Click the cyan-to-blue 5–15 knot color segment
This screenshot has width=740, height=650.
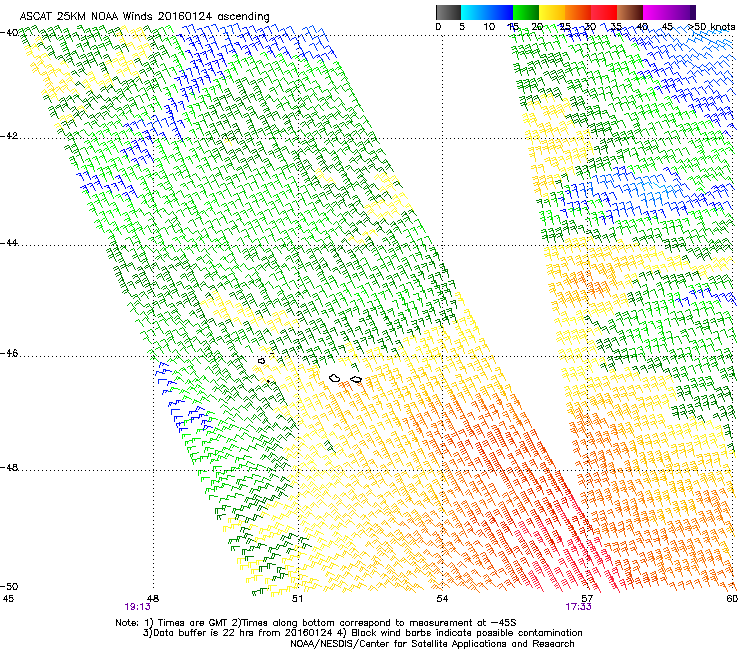pyautogui.click(x=487, y=12)
